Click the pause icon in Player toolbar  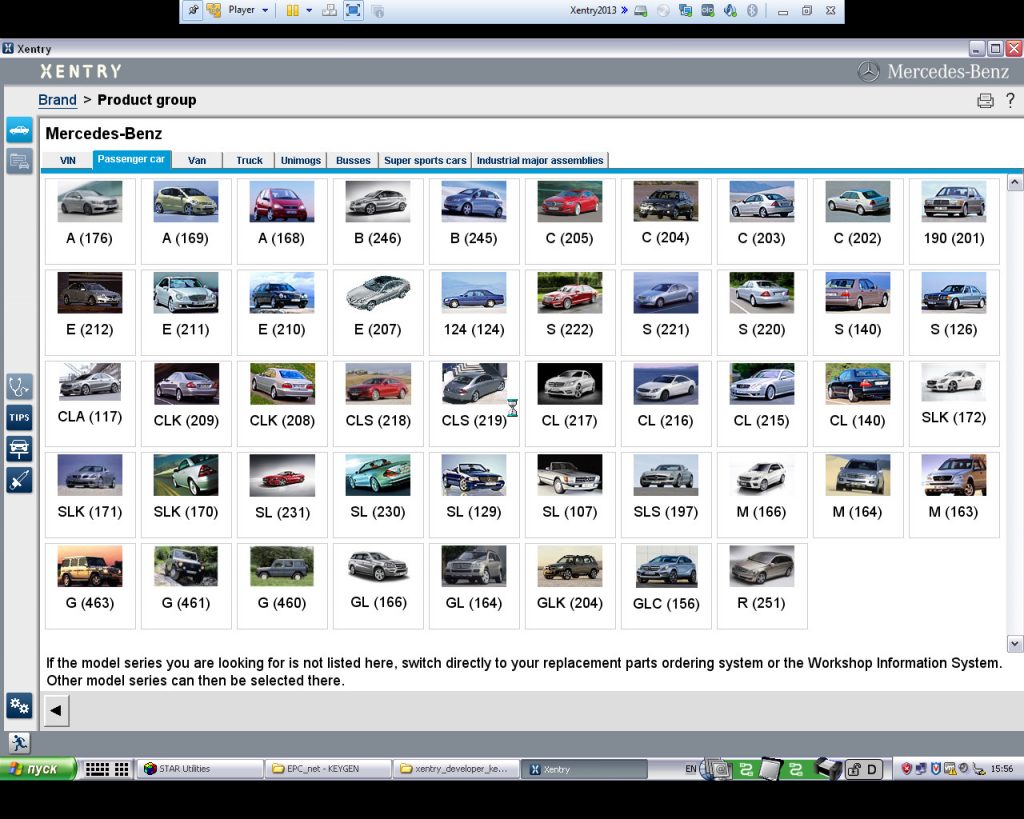point(293,10)
